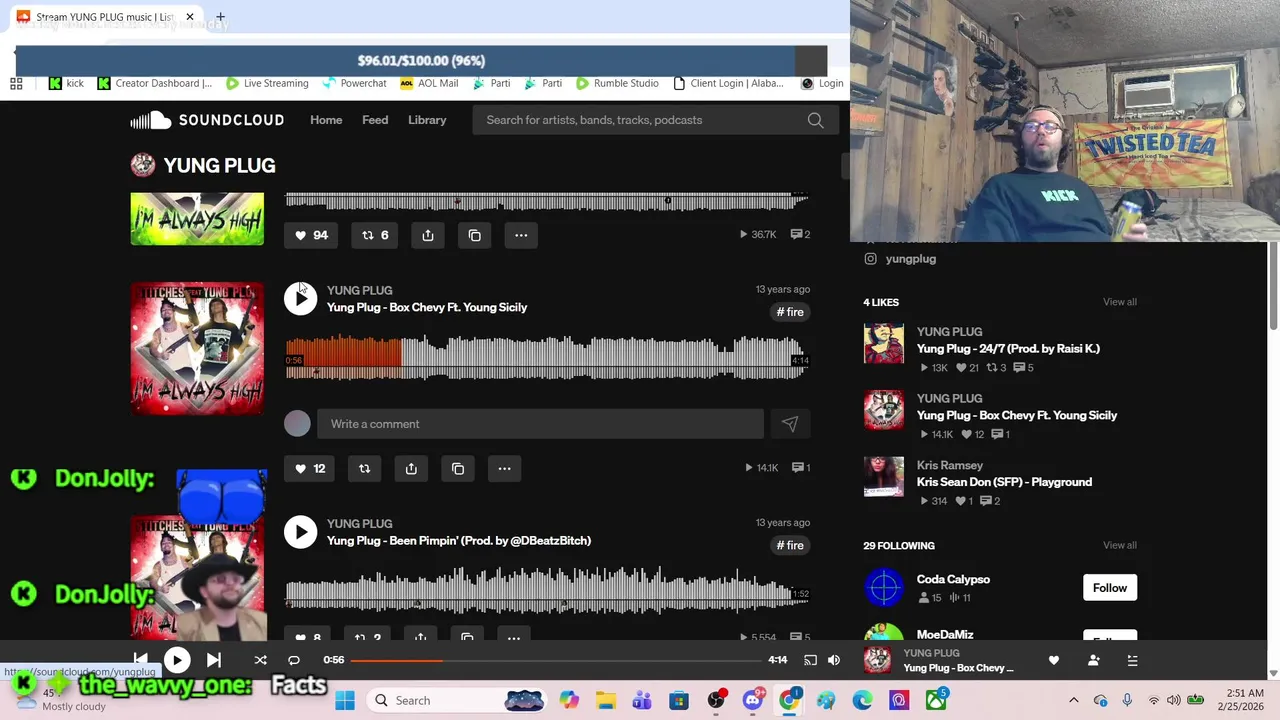Viewport: 1280px width, 720px height.
Task: Skip to previous track in player bar
Action: click(x=141, y=660)
